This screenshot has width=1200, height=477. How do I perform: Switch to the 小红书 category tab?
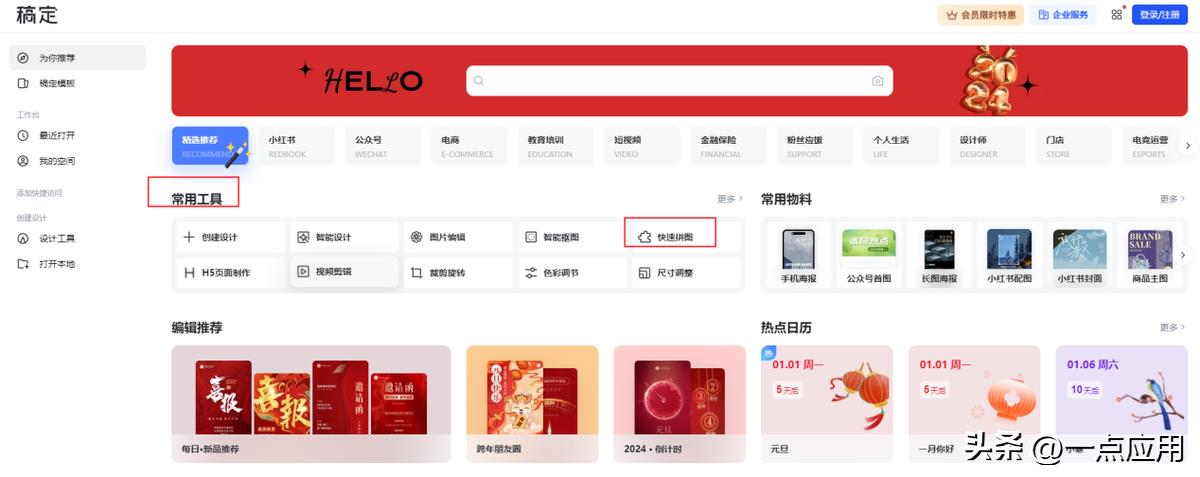[296, 146]
